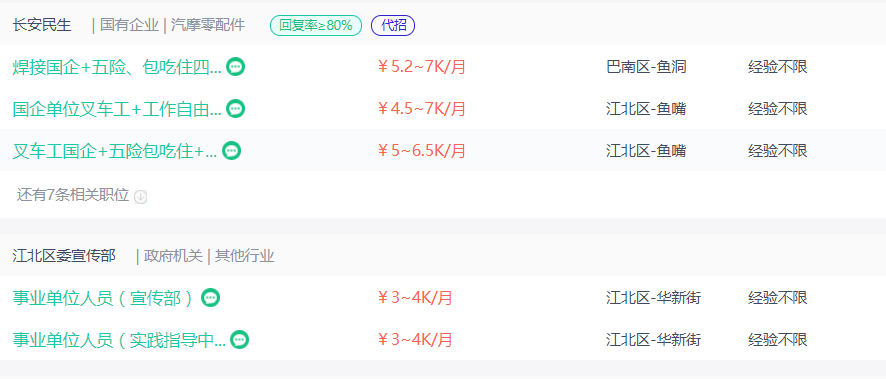Open chat icon beside 叉车工国企 job
This screenshot has height=379, width=886.
tap(232, 151)
